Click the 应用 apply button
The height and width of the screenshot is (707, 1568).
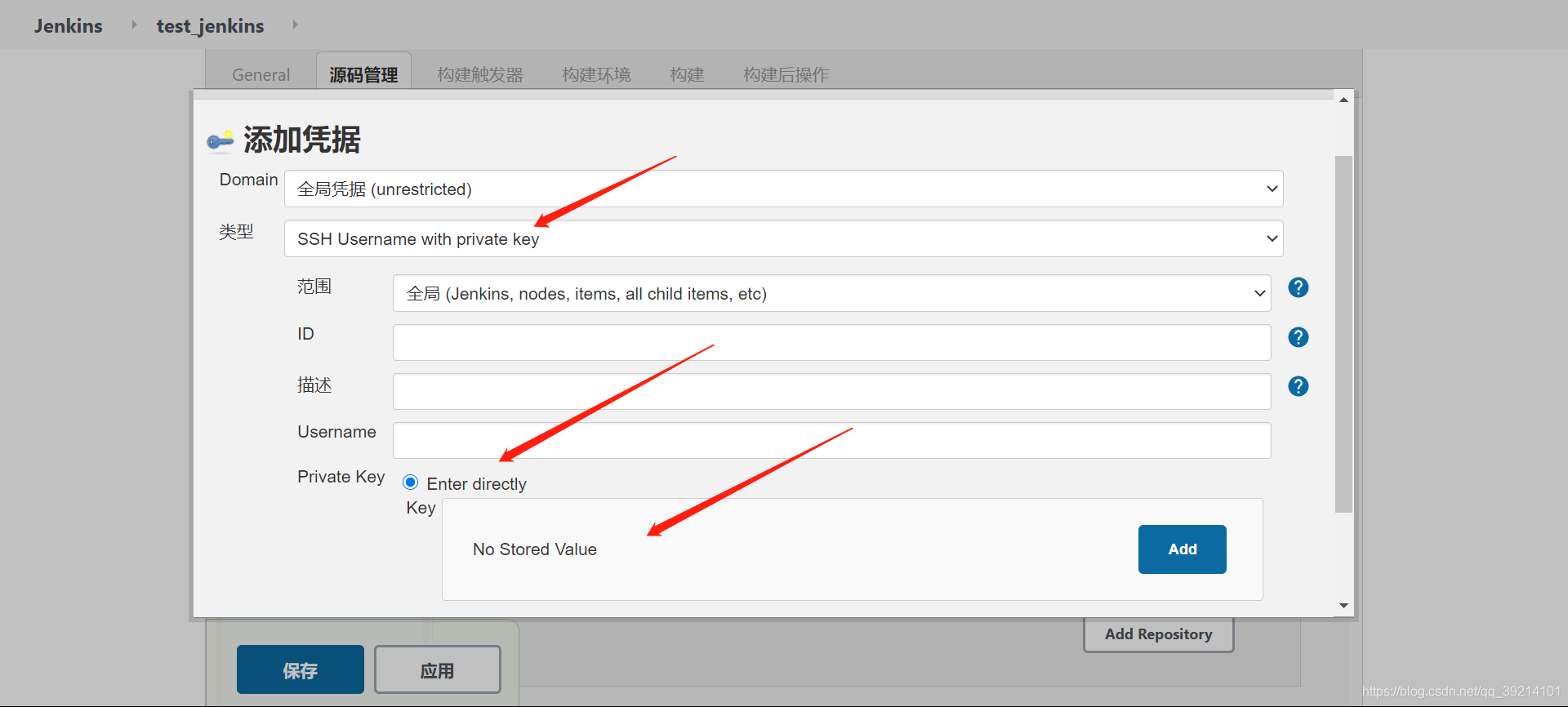(437, 669)
